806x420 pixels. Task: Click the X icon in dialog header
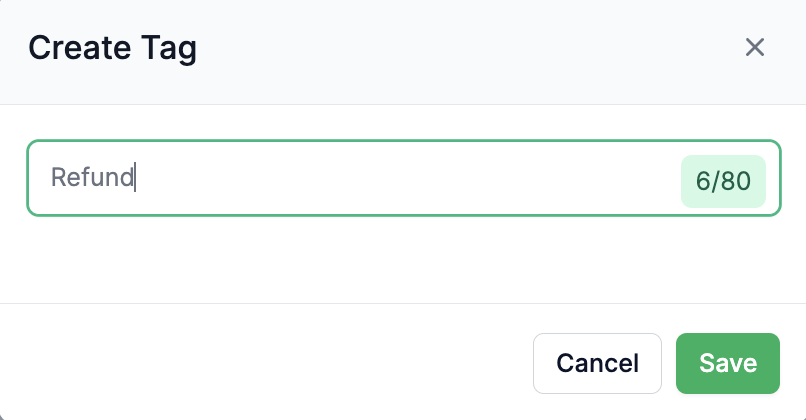755,47
